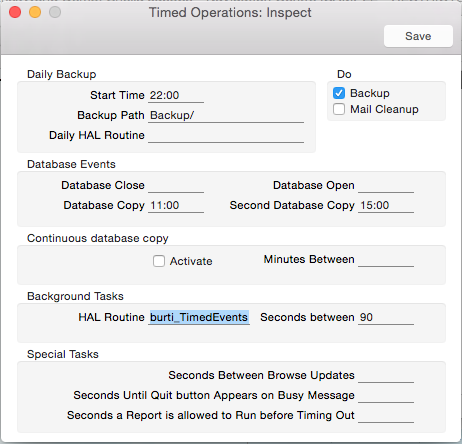462x444 pixels.
Task: Click the Database Open time field
Action: [386, 185]
